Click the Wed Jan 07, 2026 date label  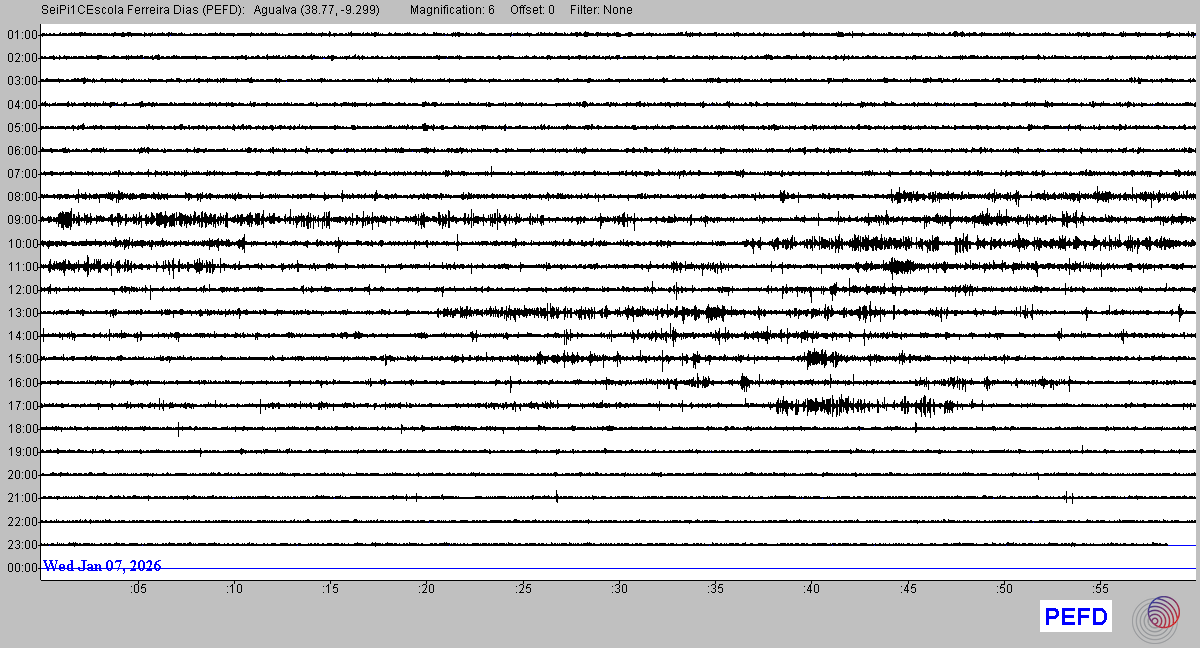[x=102, y=566]
